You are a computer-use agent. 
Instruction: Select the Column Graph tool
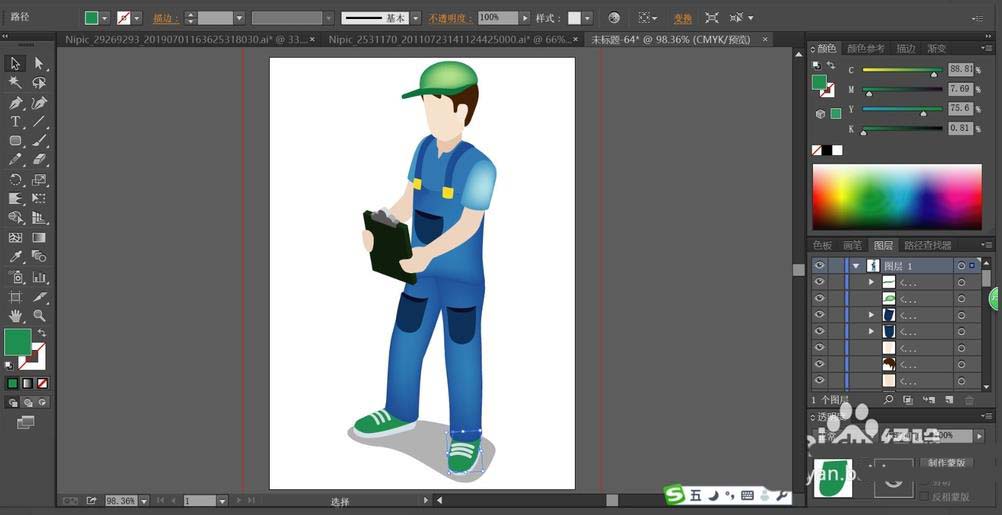(39, 277)
